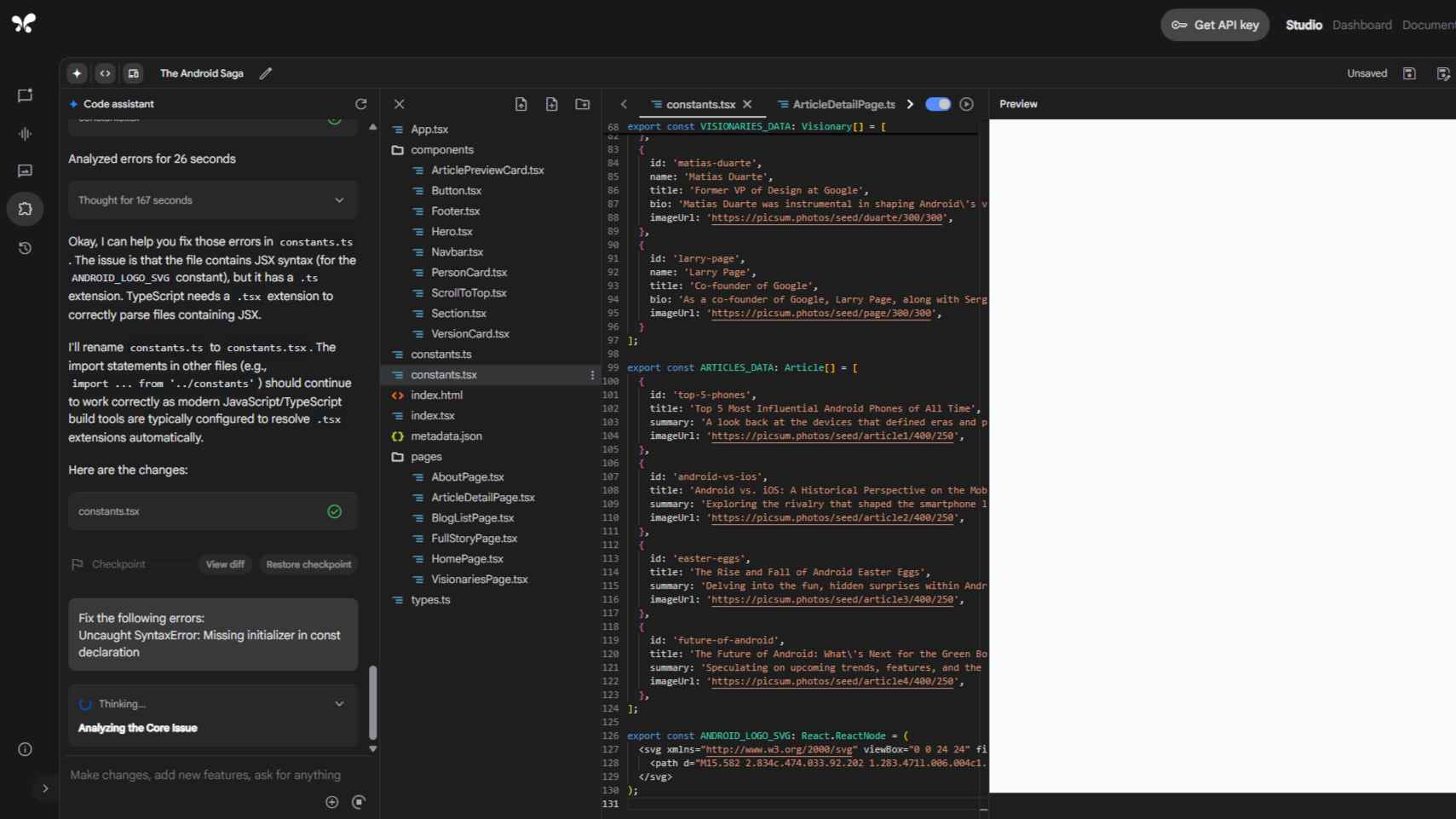The width and height of the screenshot is (1456, 819).
Task: Open the Dashboard nav item
Action: point(1362,25)
